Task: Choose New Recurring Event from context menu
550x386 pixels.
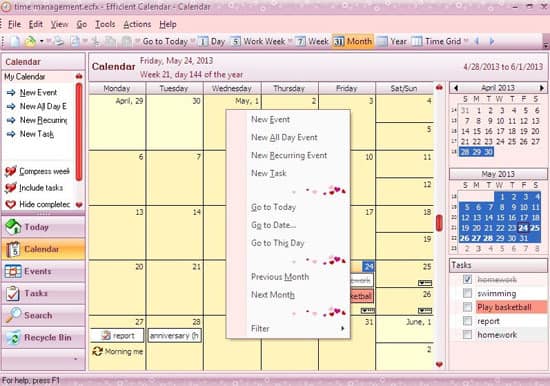Action: [289, 155]
